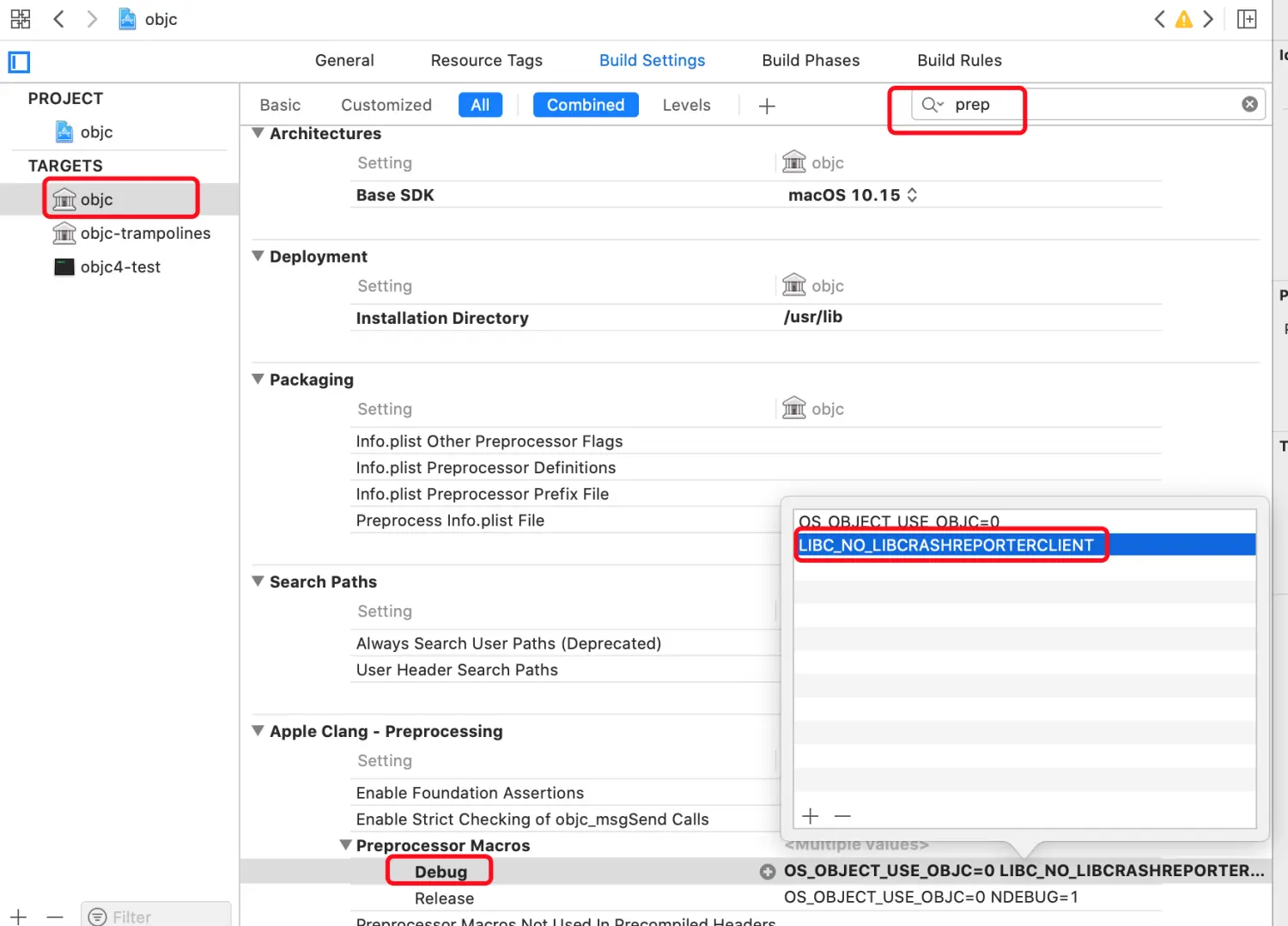Image resolution: width=1288 pixels, height=926 pixels.
Task: Edit the /usr/lib installation directory value
Action: pos(812,317)
